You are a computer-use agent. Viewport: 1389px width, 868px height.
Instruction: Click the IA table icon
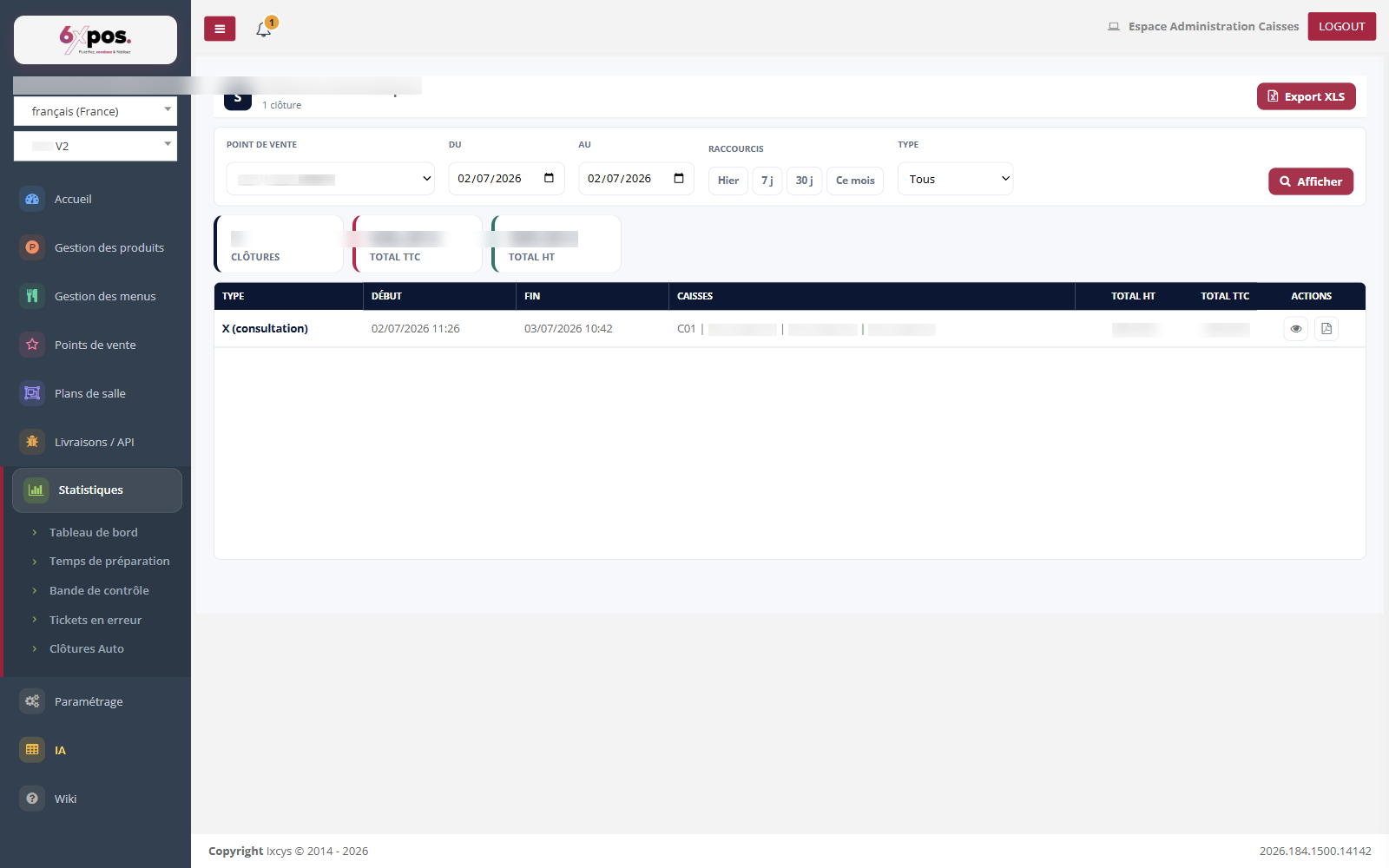[32, 750]
